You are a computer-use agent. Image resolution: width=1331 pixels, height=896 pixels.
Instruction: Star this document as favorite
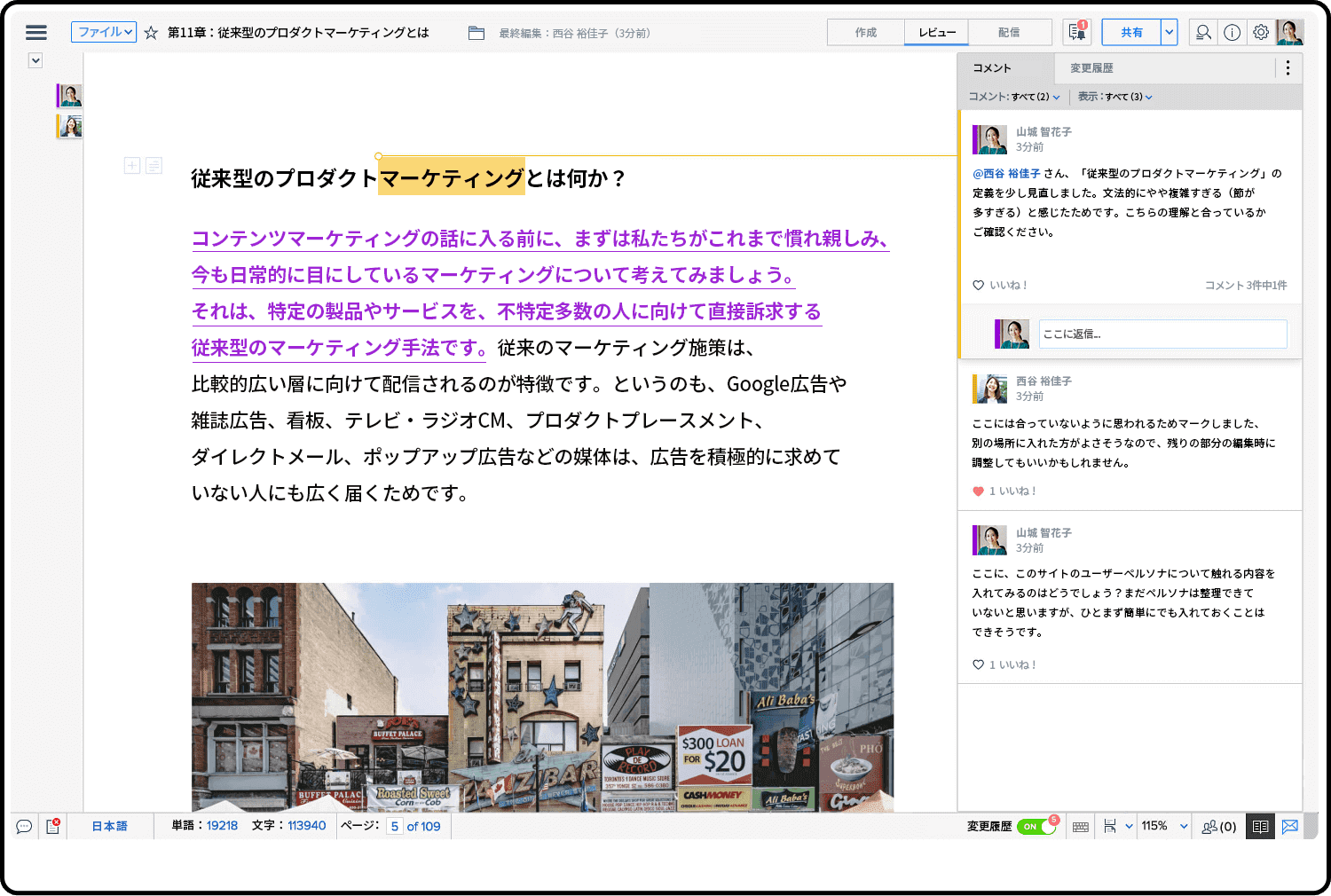click(151, 33)
